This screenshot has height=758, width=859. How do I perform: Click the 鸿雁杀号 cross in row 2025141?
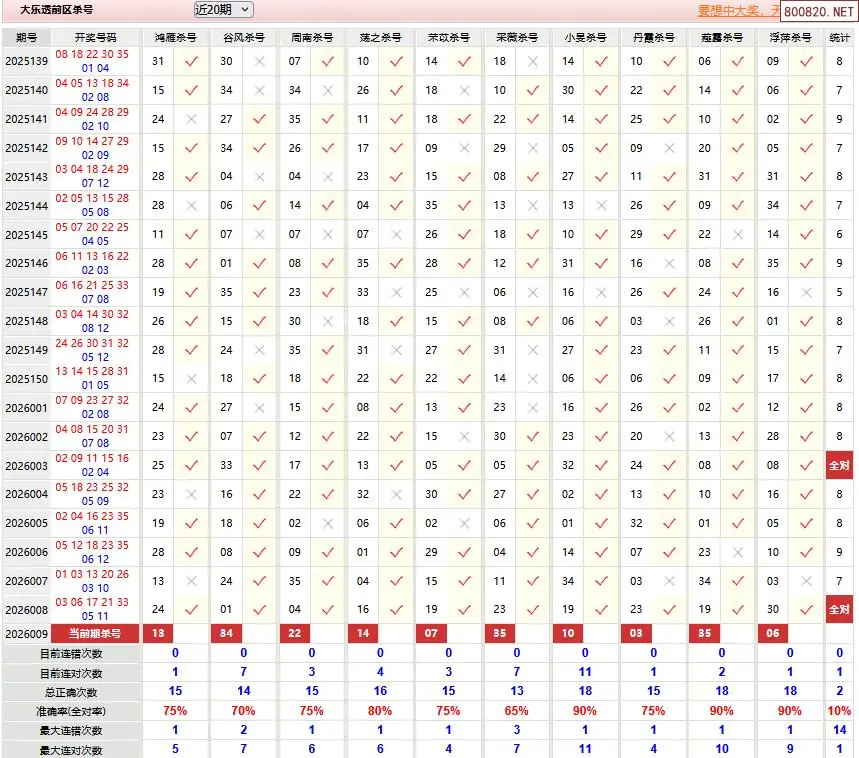coord(191,119)
